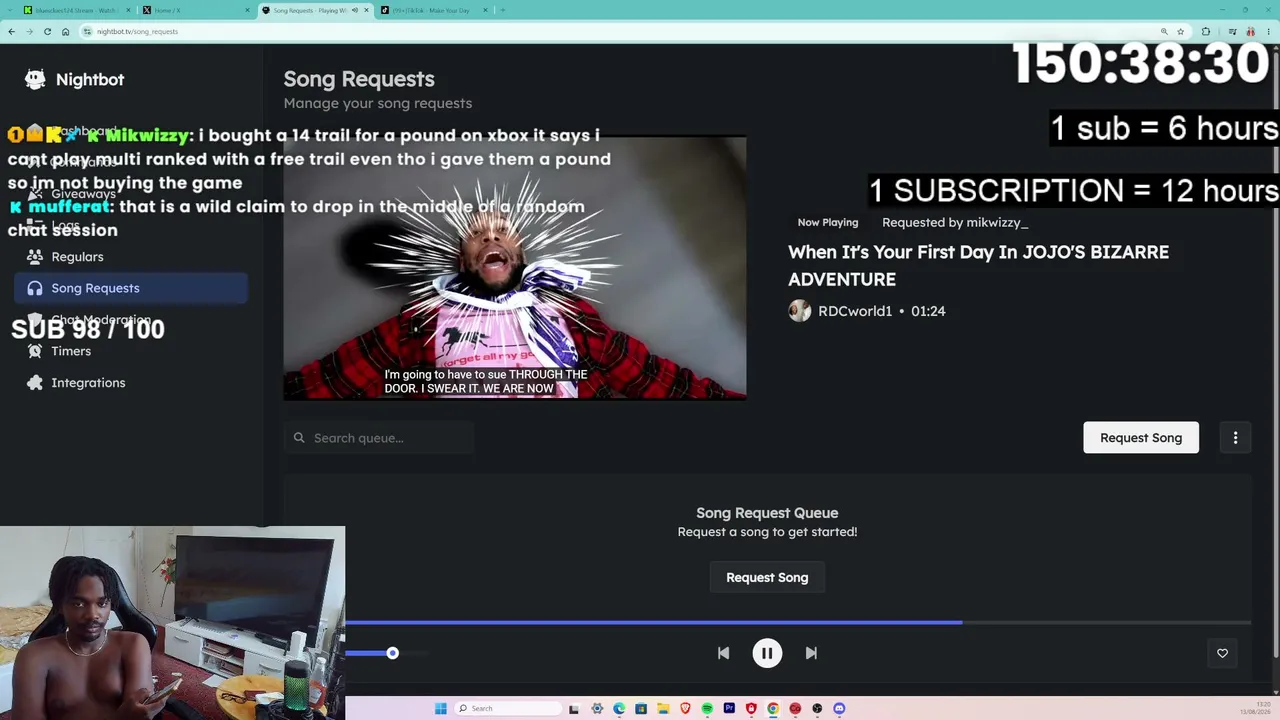Open Giveaways in the sidebar
Screen dimensions: 1280x720
click(x=131, y=194)
